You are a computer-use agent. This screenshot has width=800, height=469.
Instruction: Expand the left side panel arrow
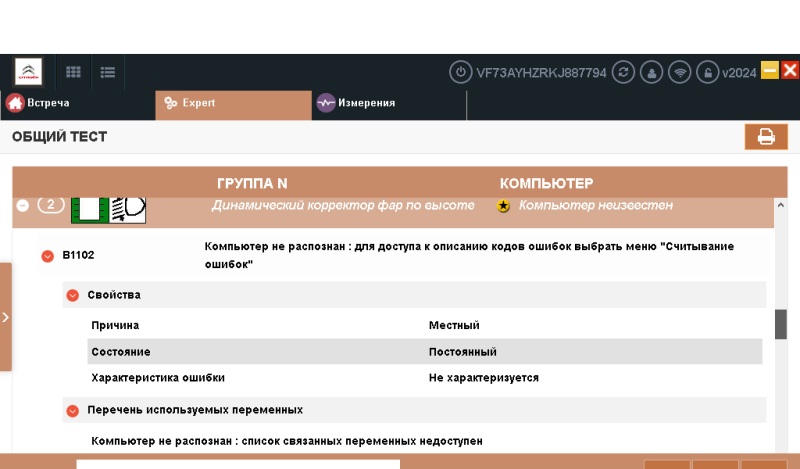tap(6, 317)
